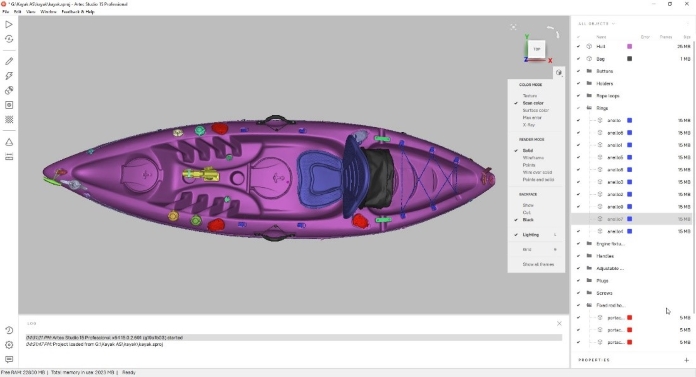696x377 pixels.
Task: Toggle the Lighting option in the view menu
Action: pyautogui.click(x=530, y=234)
